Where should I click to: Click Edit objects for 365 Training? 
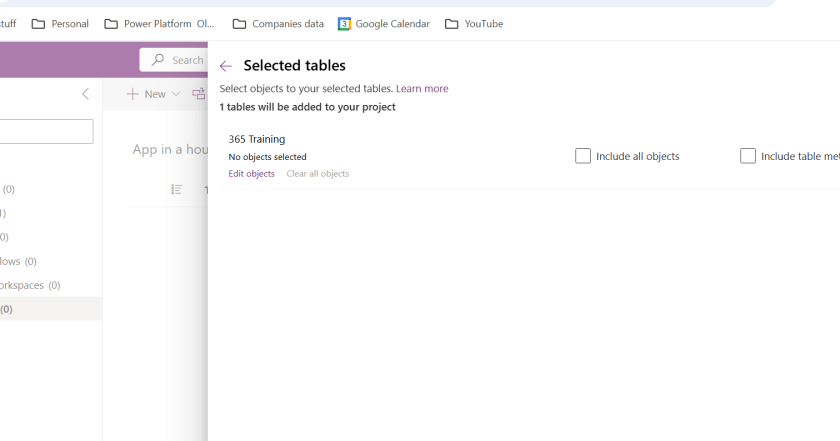coord(251,174)
